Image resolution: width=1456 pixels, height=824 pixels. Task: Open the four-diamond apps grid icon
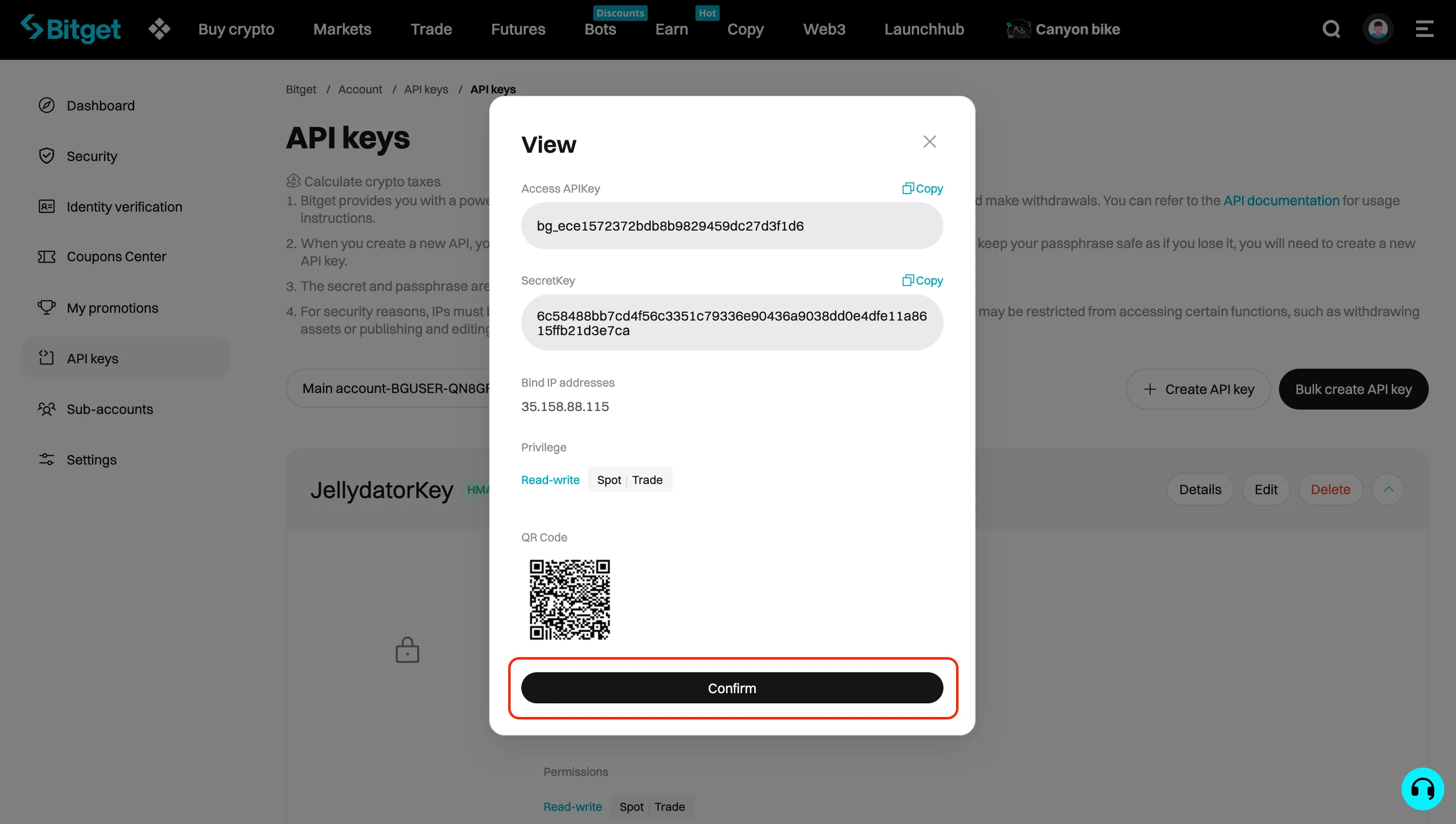tap(159, 29)
